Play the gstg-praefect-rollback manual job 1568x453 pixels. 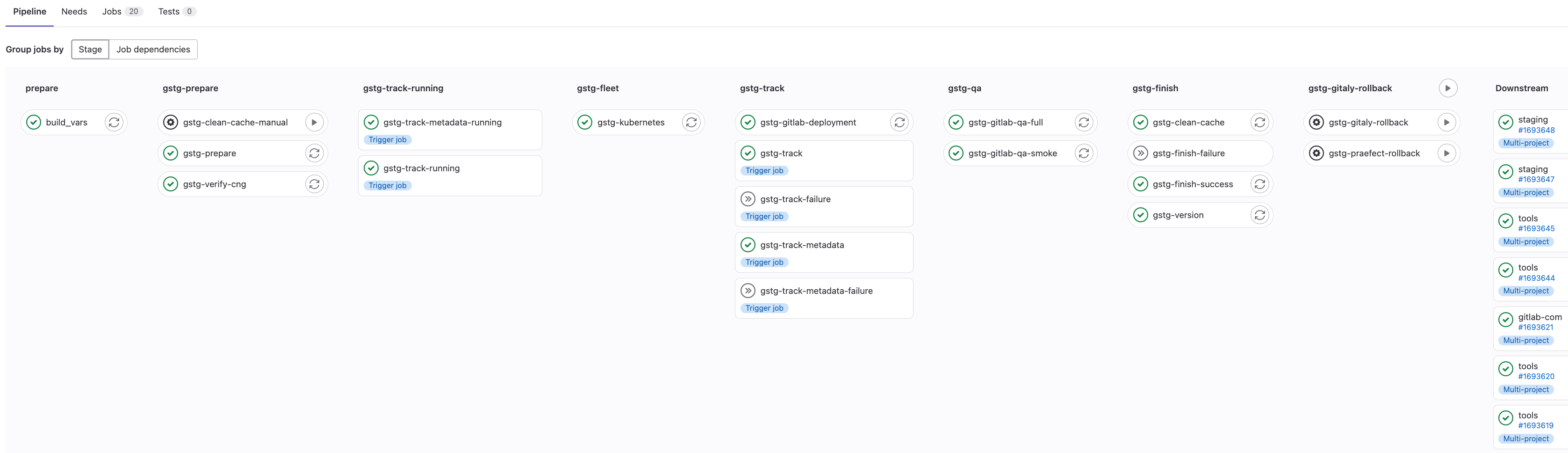click(x=1447, y=153)
